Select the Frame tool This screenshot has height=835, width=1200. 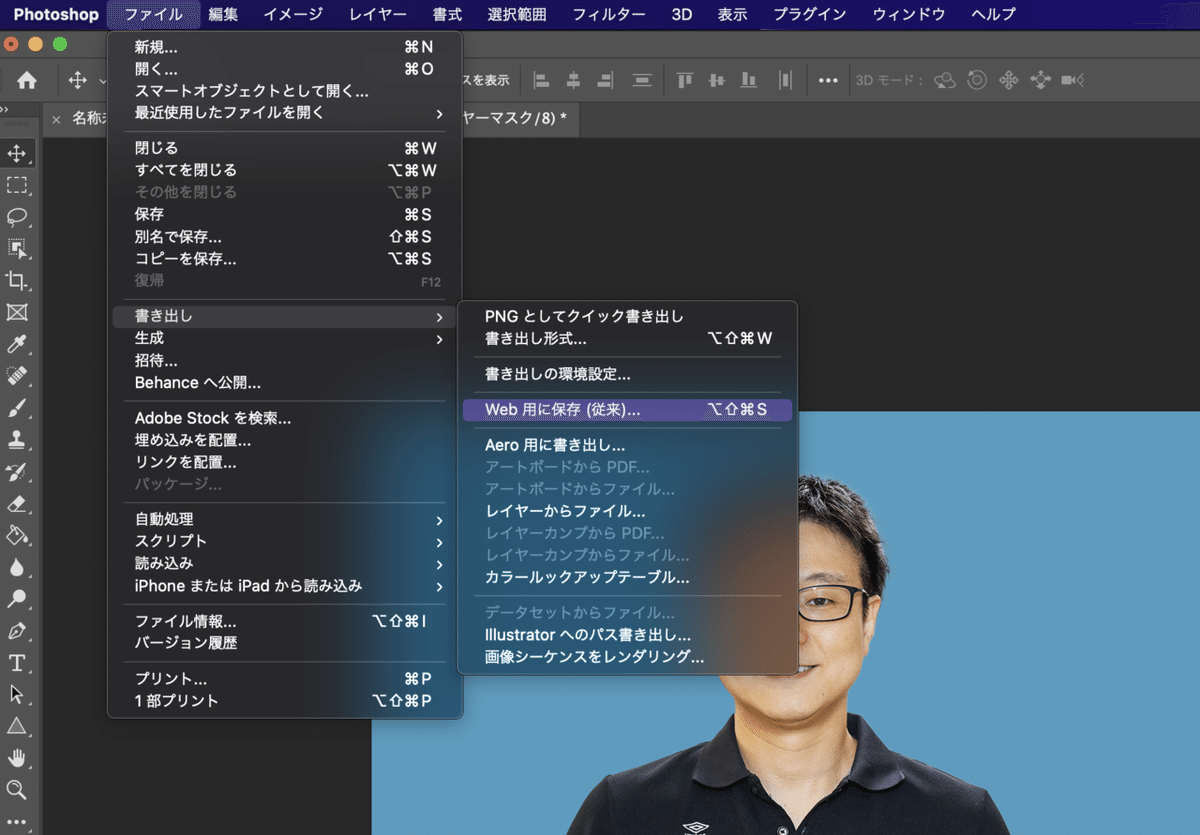(x=17, y=313)
